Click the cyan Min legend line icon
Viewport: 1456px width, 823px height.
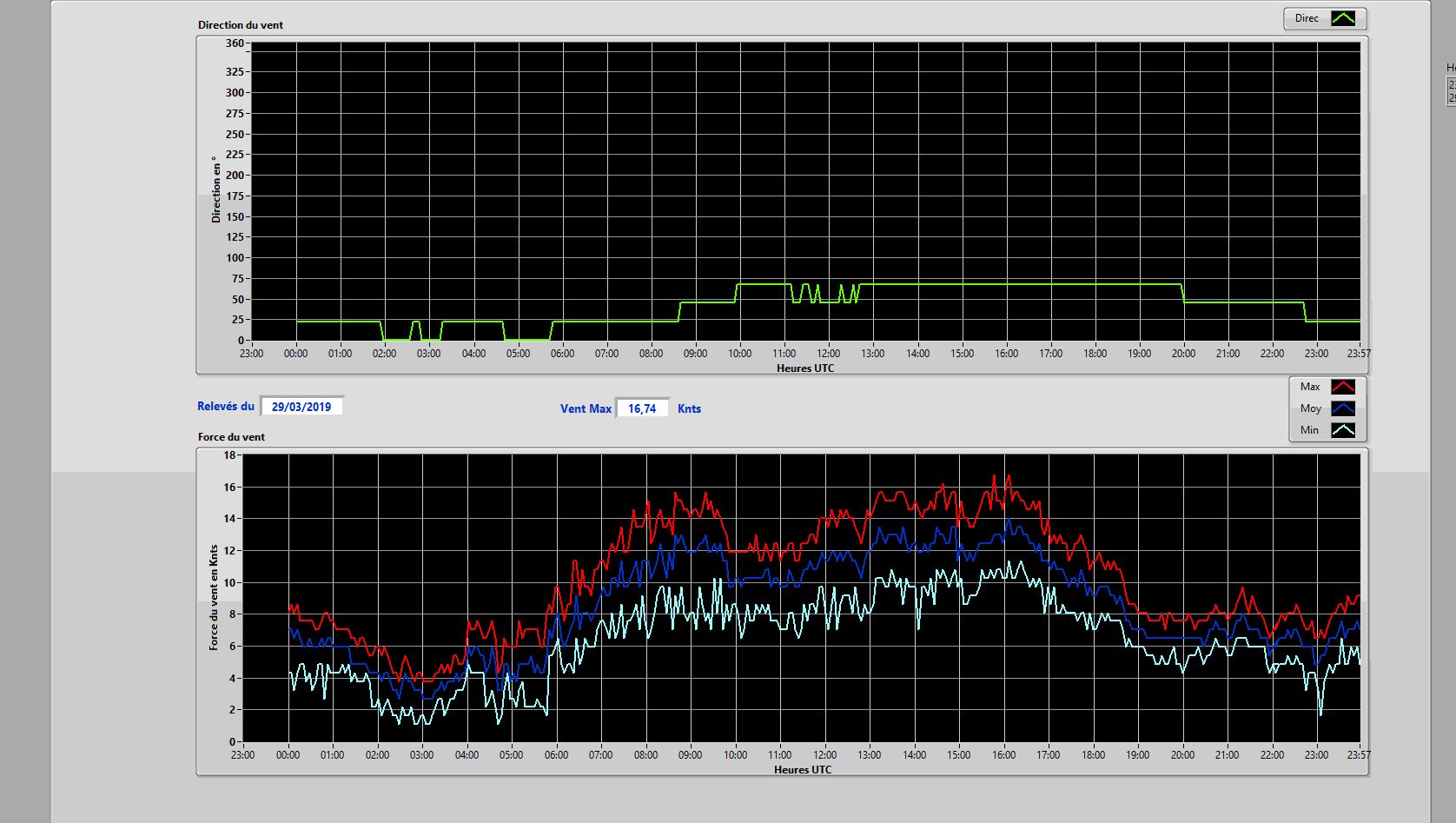pos(1343,430)
